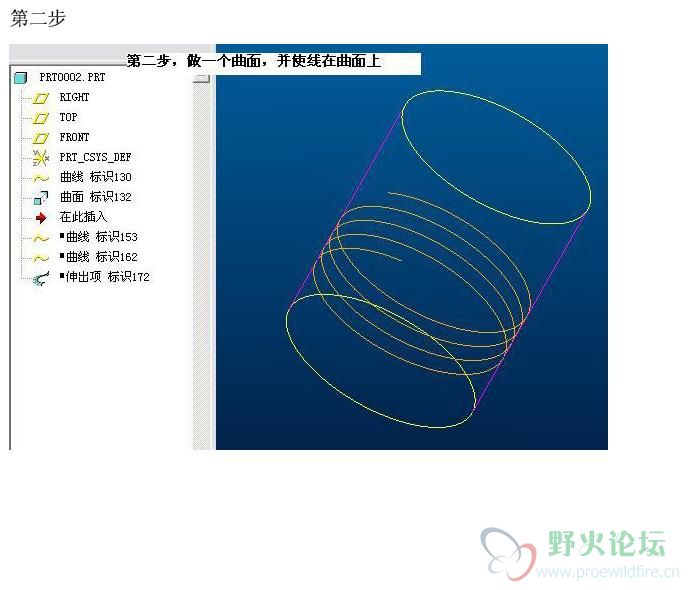Select suppressed 伸出项 标识172 feature
This screenshot has height=590, width=689.
coord(105,277)
